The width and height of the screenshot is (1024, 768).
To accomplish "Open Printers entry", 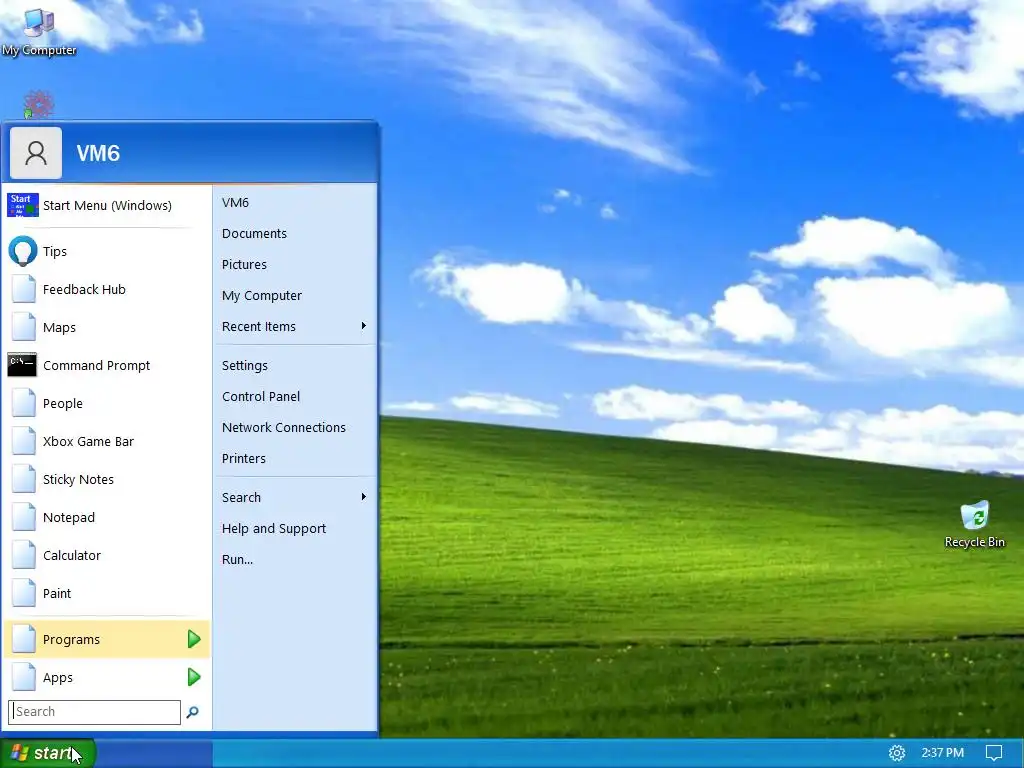I will click(x=244, y=458).
